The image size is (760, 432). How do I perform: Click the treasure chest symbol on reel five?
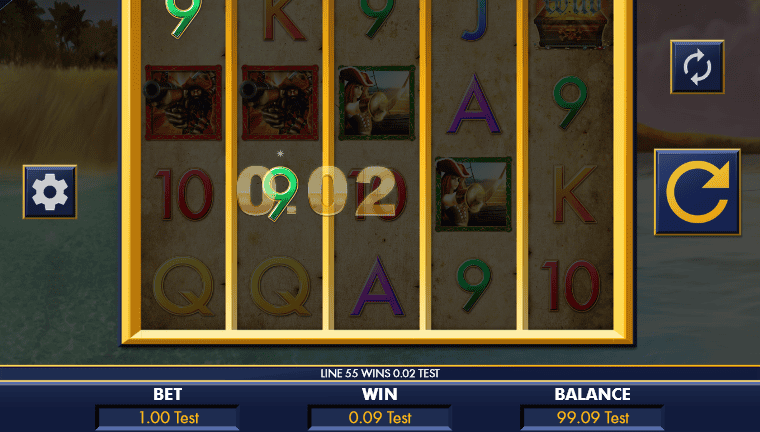coord(570,24)
